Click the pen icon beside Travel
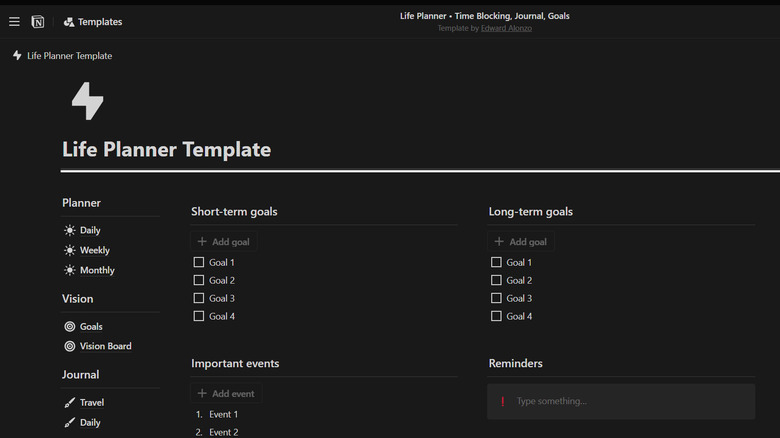This screenshot has height=438, width=780. 70,402
